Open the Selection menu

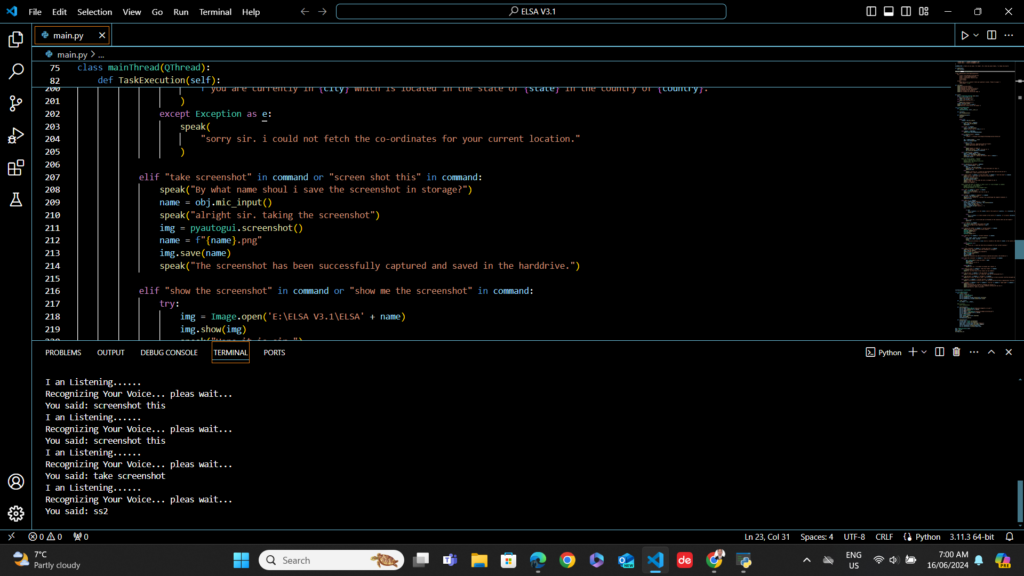click(95, 12)
